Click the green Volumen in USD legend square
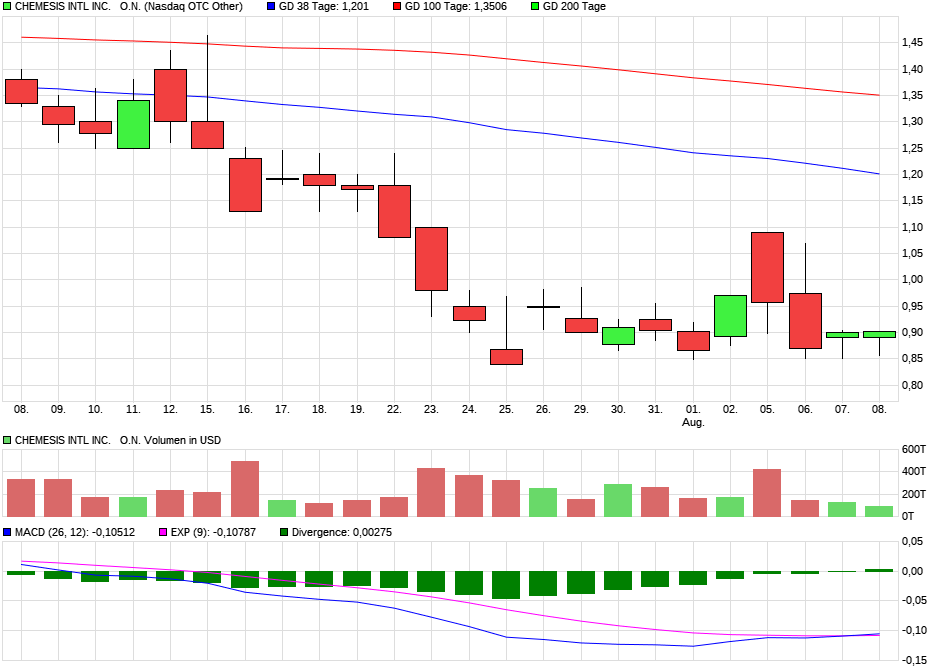Image resolution: width=940 pixels, height=670 pixels. [x=7, y=440]
